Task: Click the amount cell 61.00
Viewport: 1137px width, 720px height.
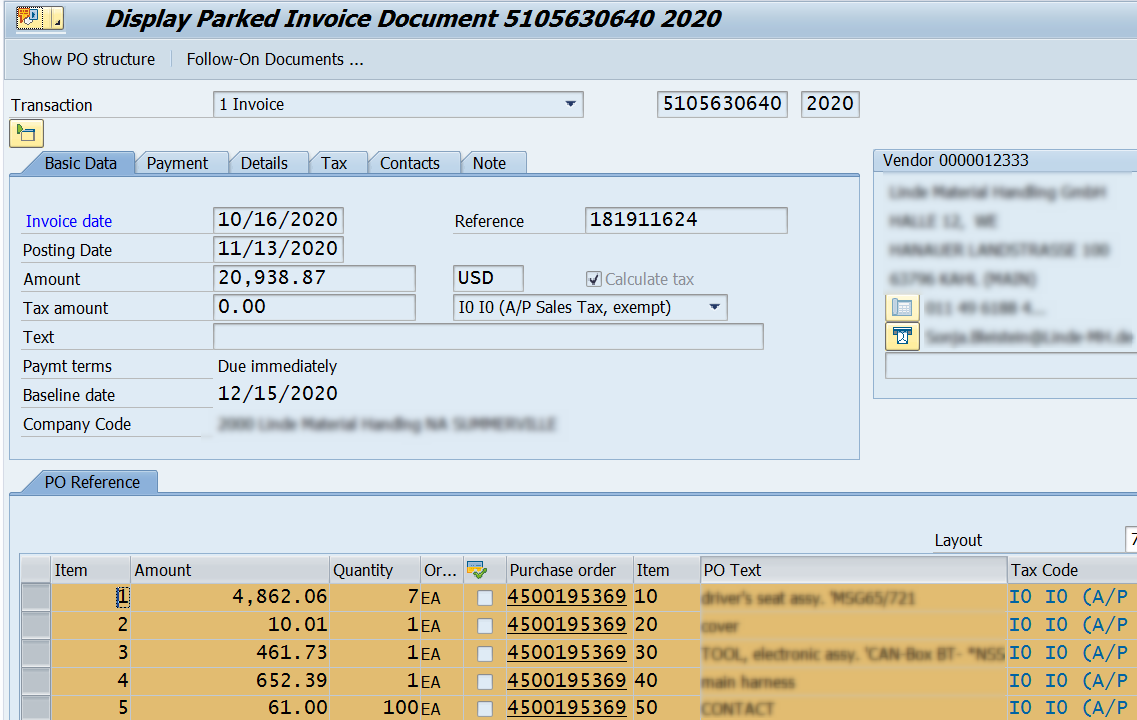Action: pos(230,708)
